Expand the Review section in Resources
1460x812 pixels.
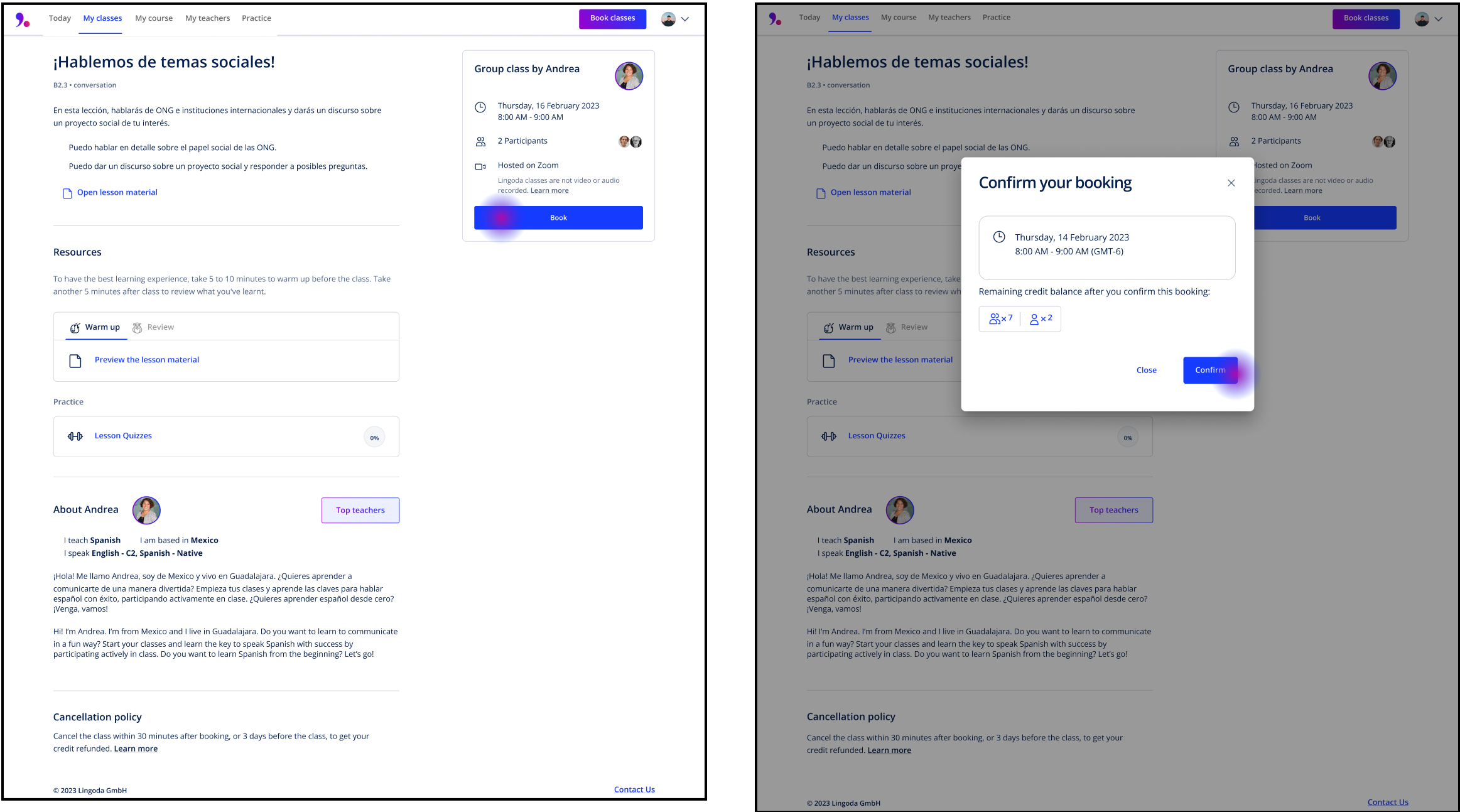point(159,327)
